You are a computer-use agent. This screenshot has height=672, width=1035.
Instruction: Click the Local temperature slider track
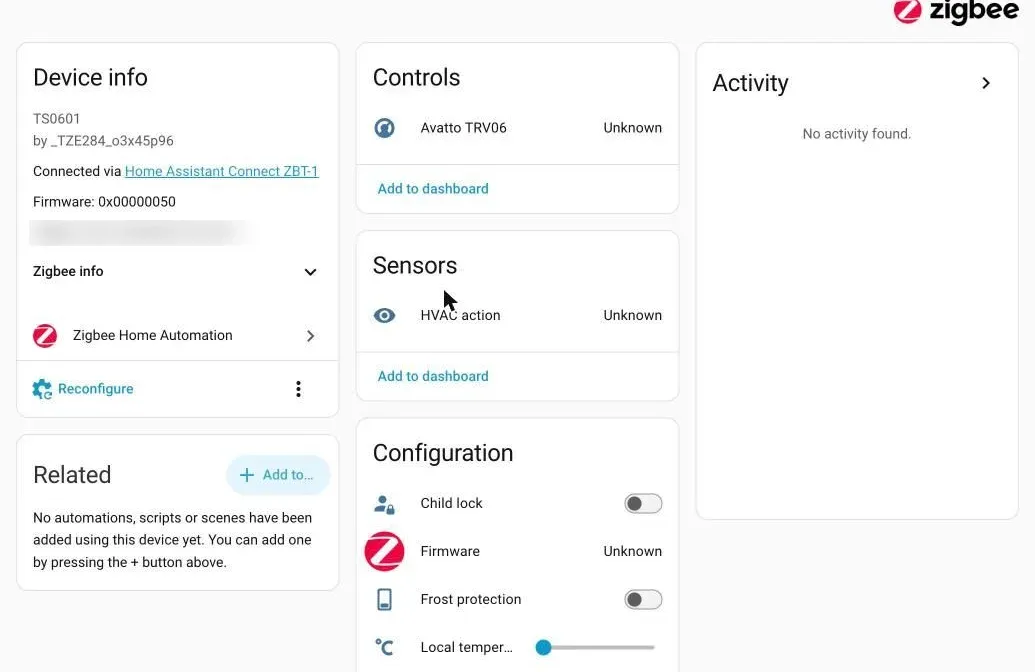click(595, 648)
